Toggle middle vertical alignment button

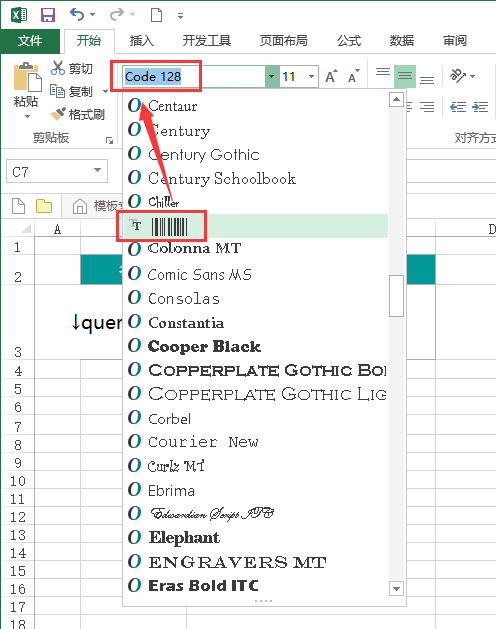coord(405,76)
